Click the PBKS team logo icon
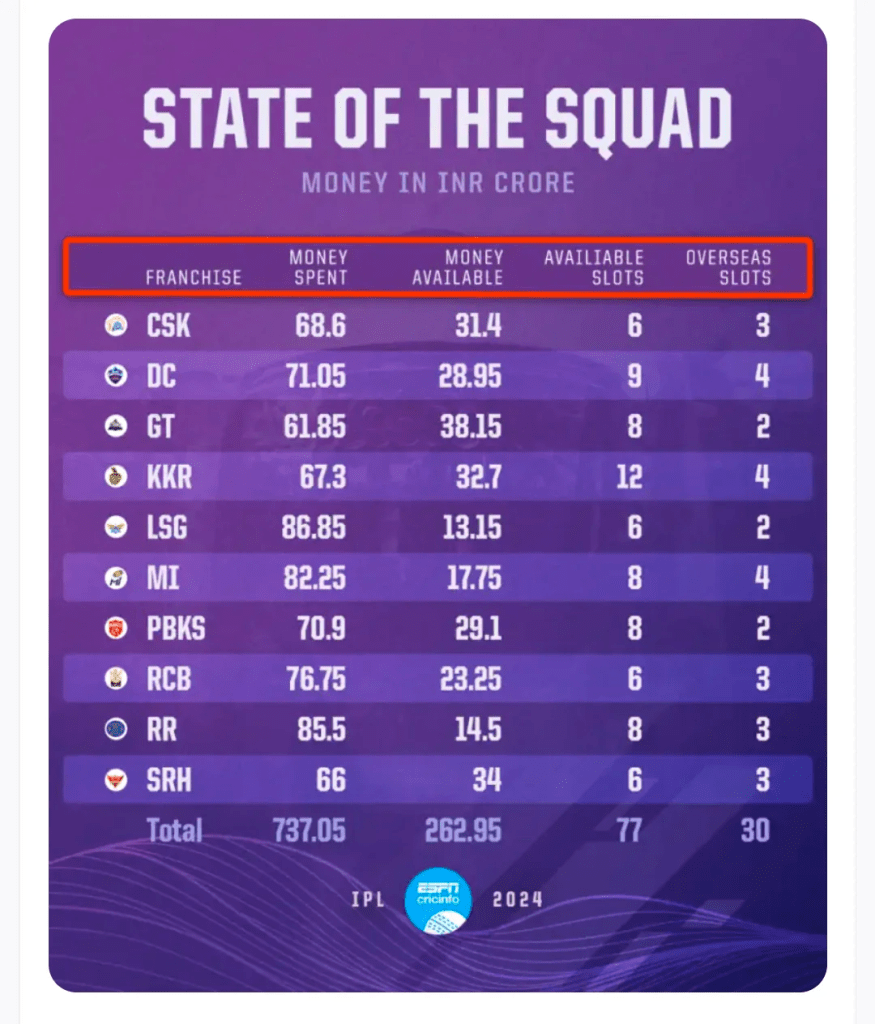 (x=116, y=629)
